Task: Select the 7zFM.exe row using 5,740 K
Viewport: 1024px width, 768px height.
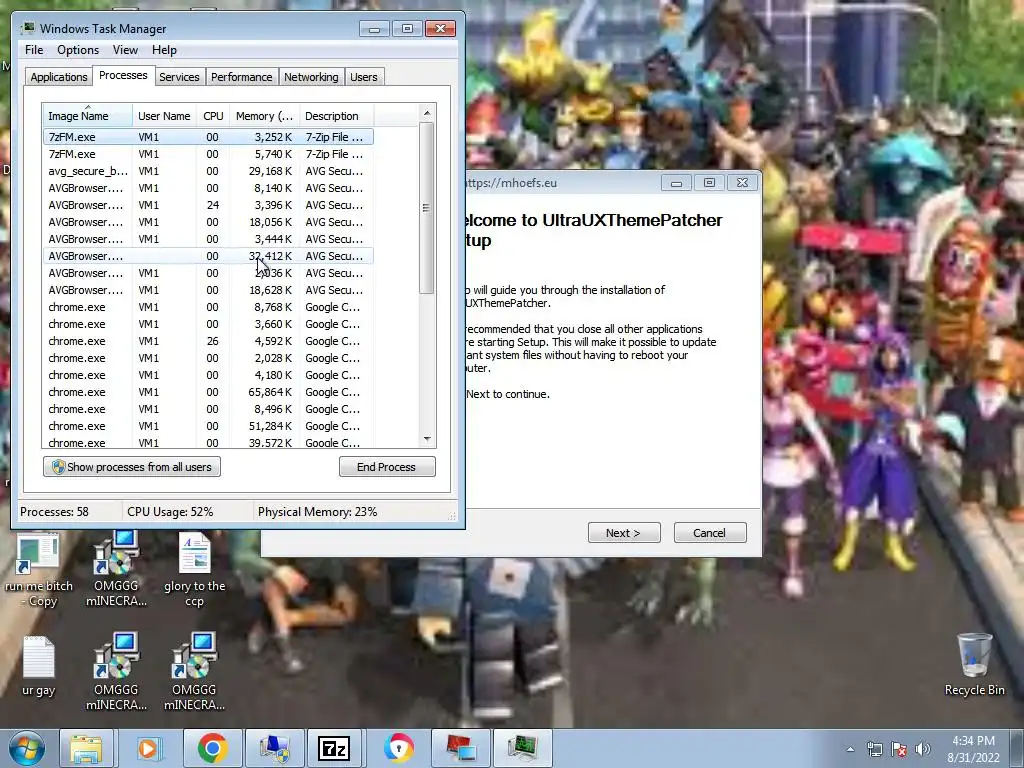Action: coord(208,154)
